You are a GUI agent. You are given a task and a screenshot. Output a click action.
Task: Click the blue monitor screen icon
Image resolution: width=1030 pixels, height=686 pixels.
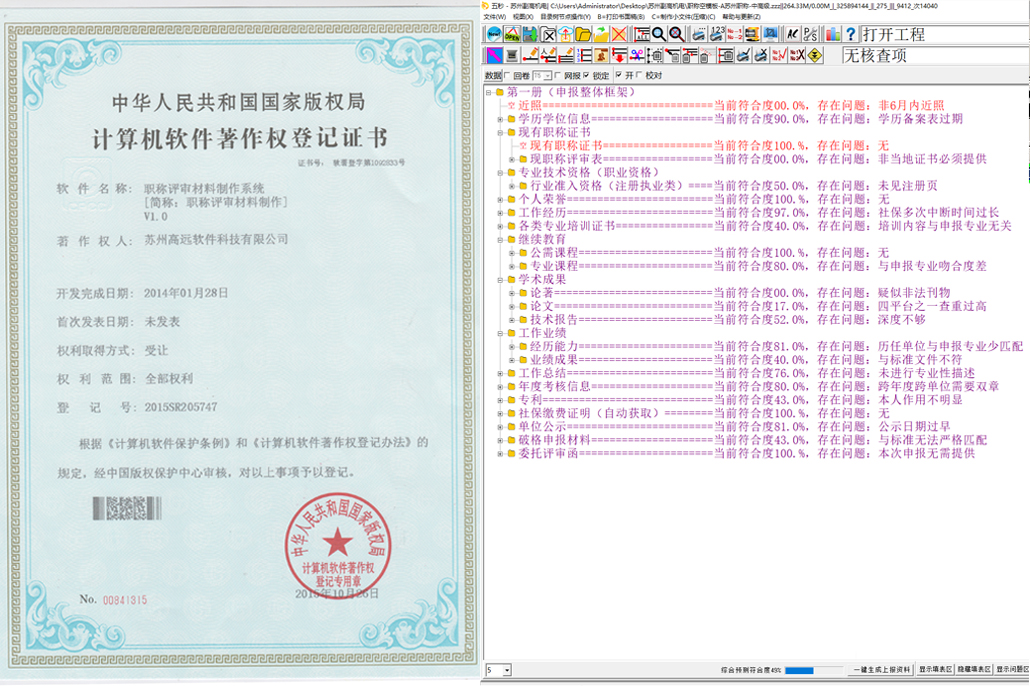click(770, 34)
